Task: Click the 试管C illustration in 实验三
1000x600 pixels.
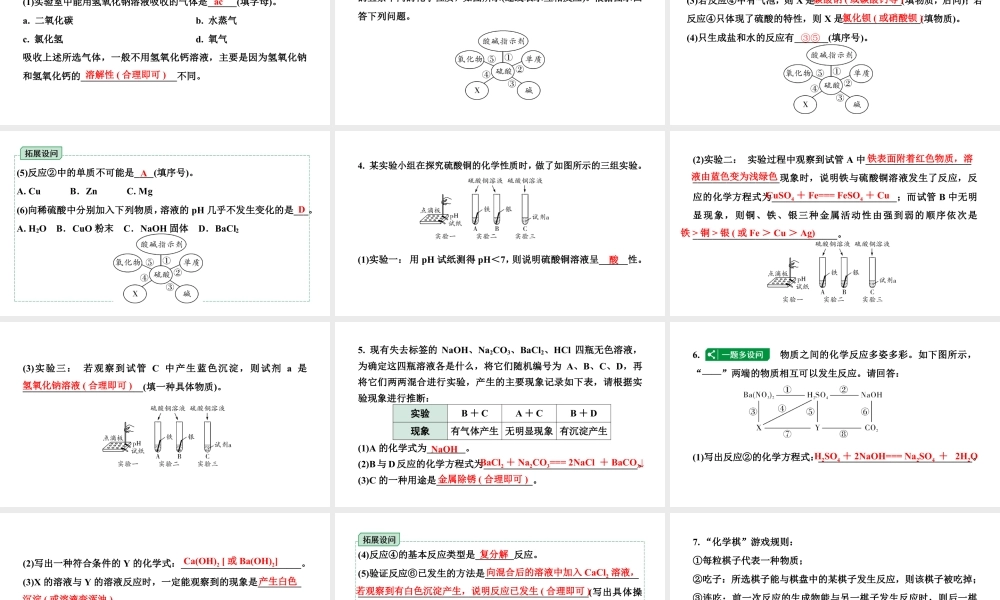Action: (x=207, y=435)
